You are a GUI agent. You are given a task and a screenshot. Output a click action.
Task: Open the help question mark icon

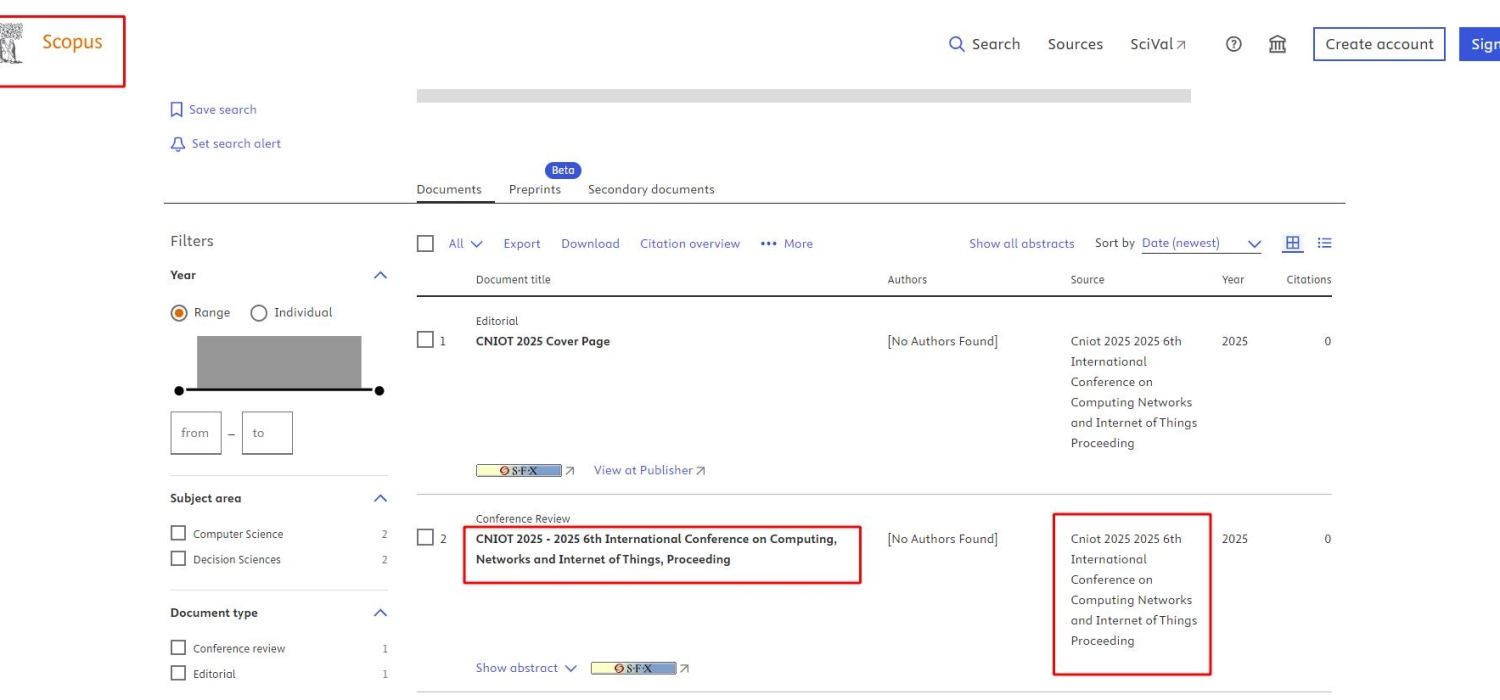coord(1234,44)
